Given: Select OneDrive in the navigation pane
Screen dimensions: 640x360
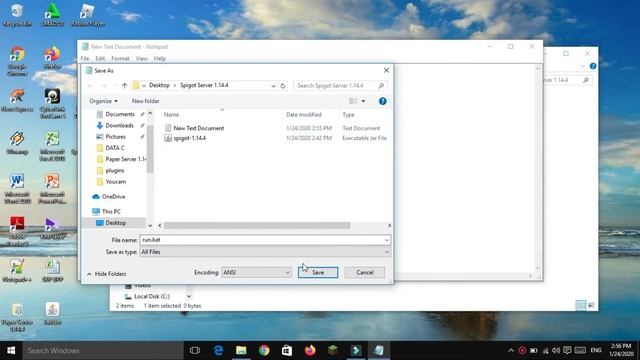Looking at the screenshot, I should click(x=113, y=197).
